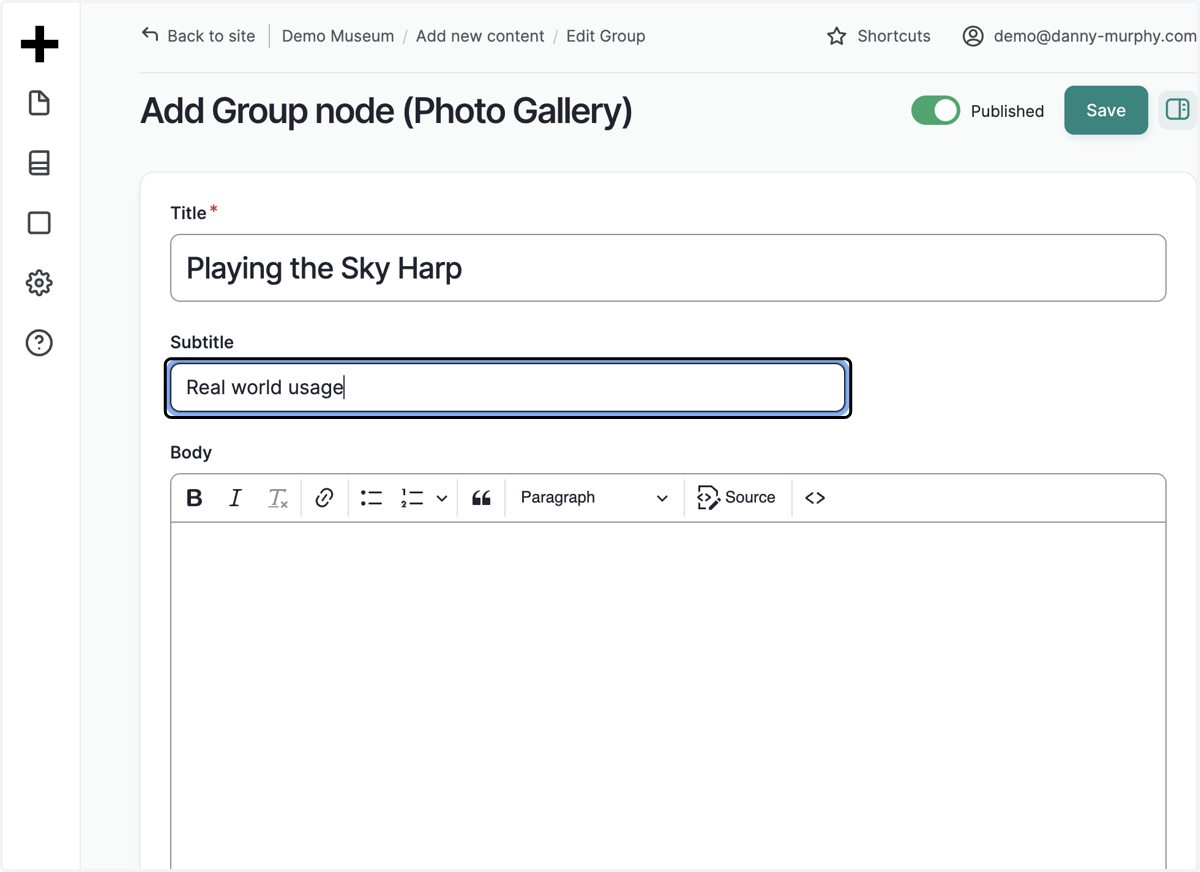Expand numbered list style options arrow
Screen dimensions: 1200x872
coord(442,498)
